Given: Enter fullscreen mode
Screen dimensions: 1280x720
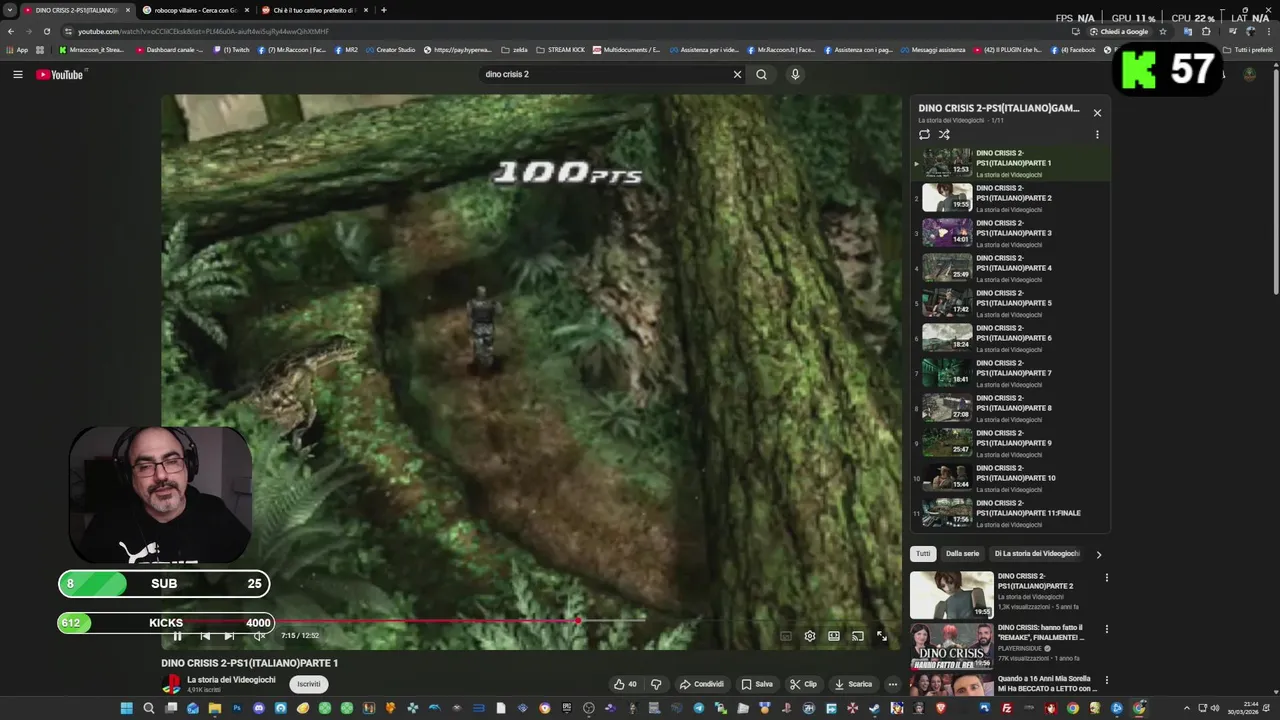Looking at the screenshot, I should 882,636.
